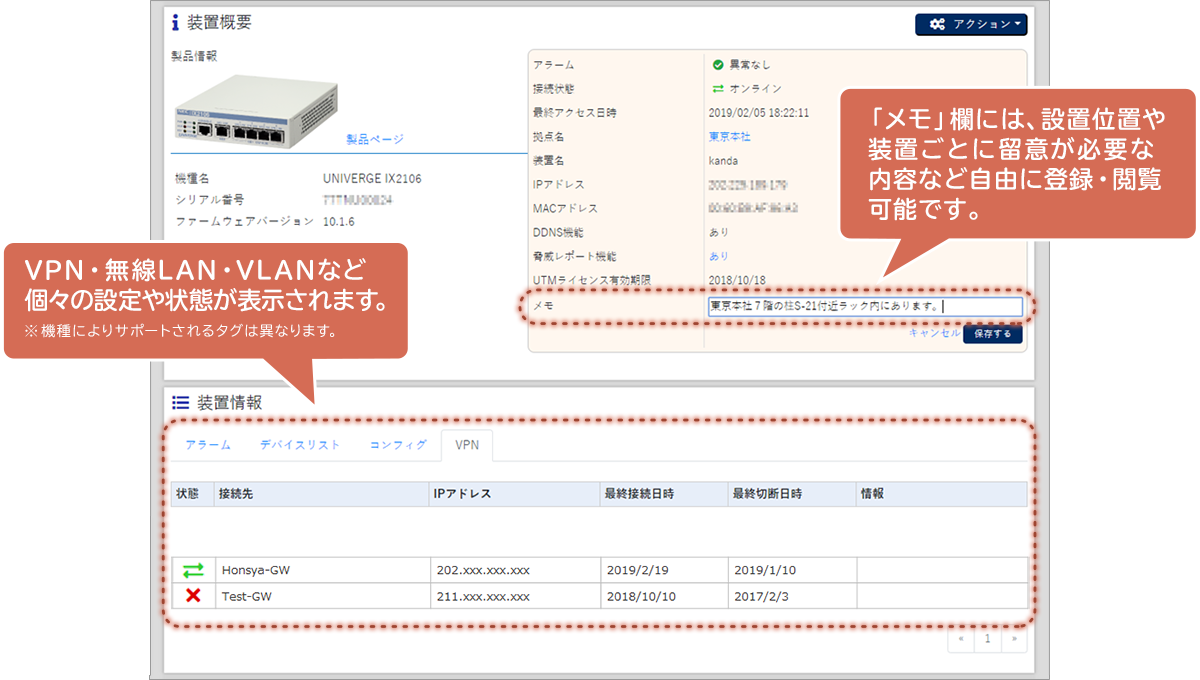Click the list icon beside 装置情報
Image resolution: width=1200 pixels, height=680 pixels.
[x=180, y=403]
